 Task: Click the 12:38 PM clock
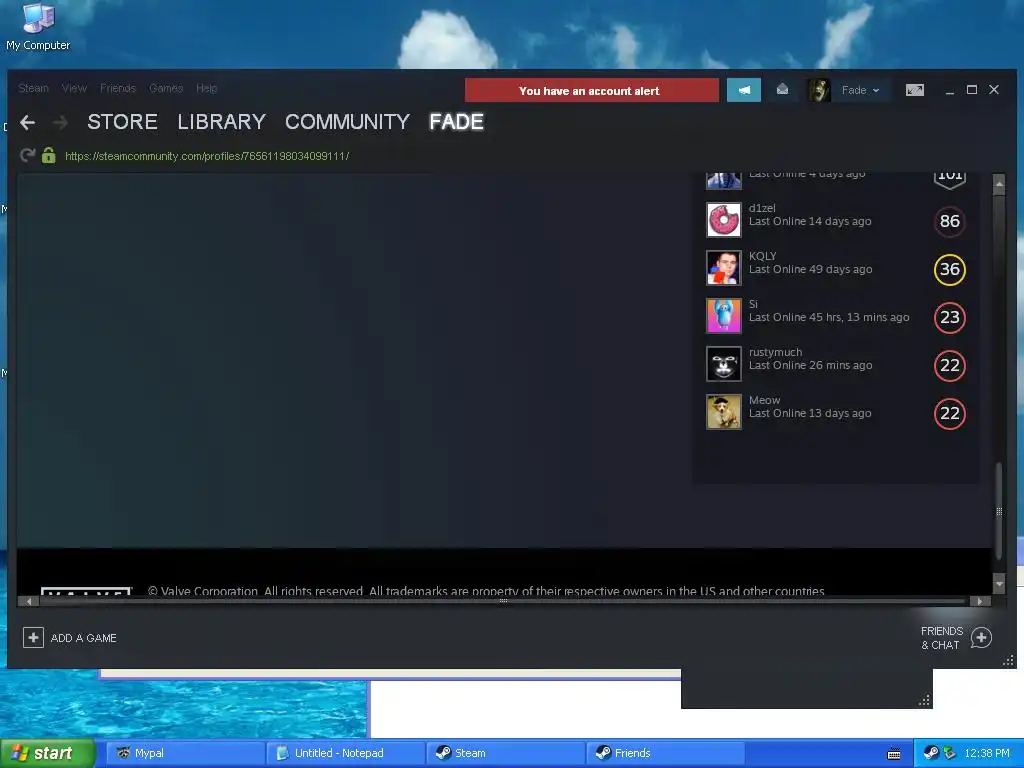(987, 753)
